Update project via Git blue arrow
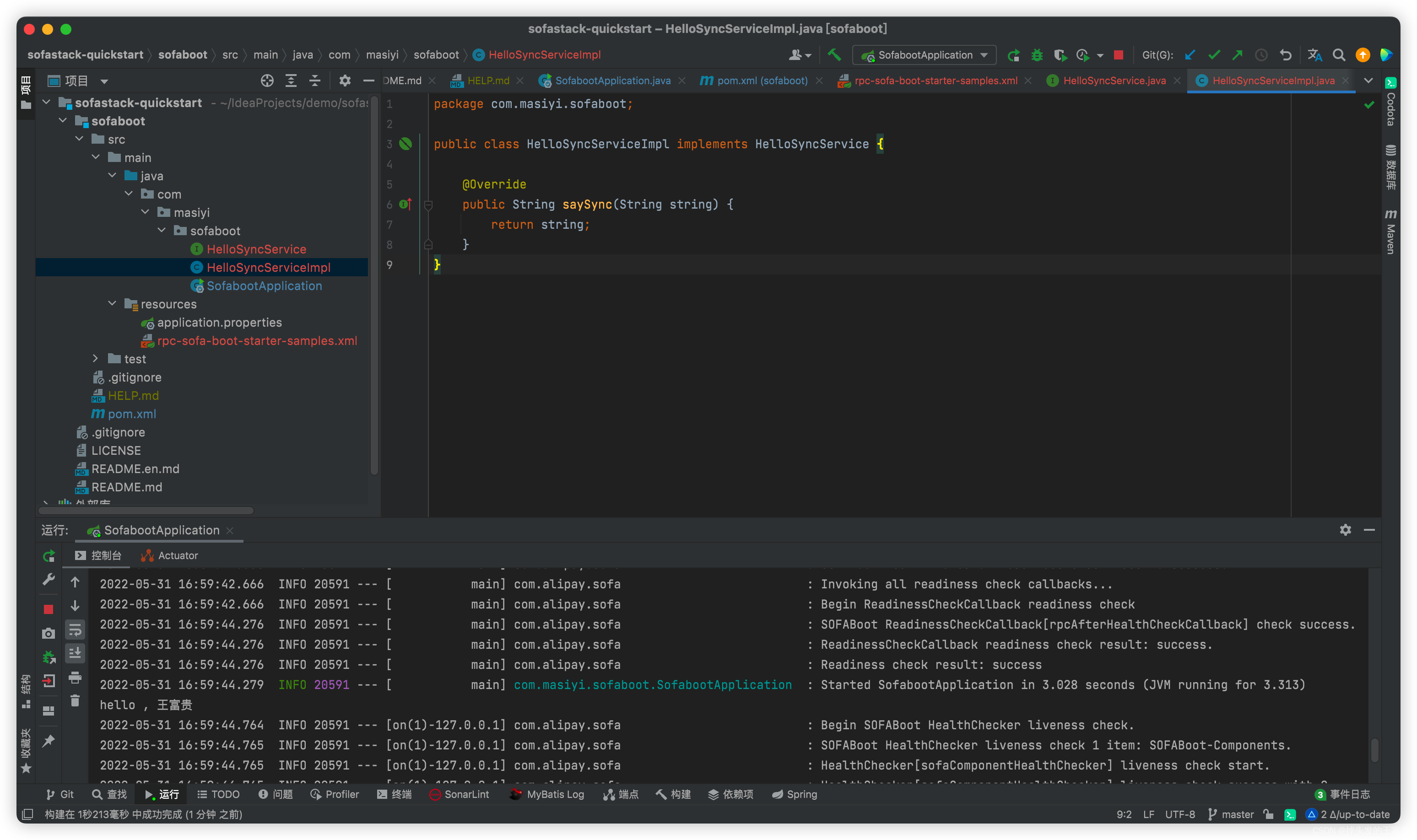The height and width of the screenshot is (840, 1417). [1190, 55]
